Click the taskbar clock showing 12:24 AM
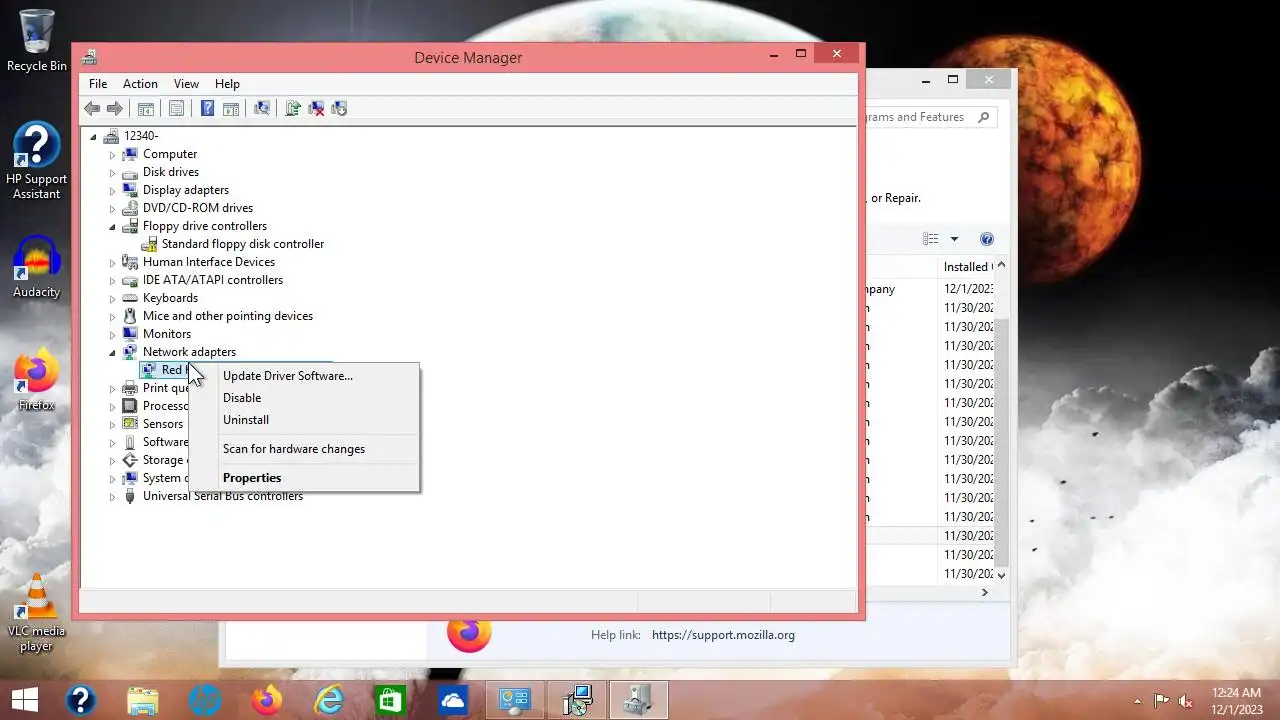Viewport: 1280px width, 720px height. pyautogui.click(x=1236, y=700)
